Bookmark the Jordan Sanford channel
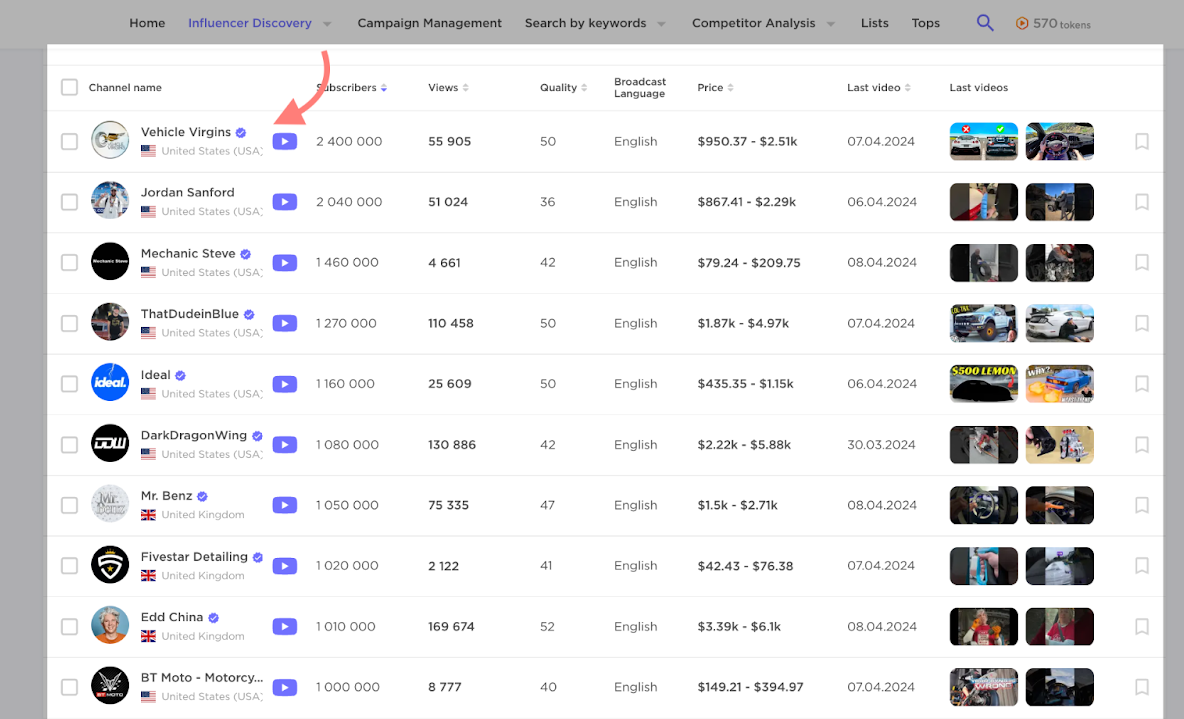This screenshot has height=719, width=1184. tap(1141, 202)
